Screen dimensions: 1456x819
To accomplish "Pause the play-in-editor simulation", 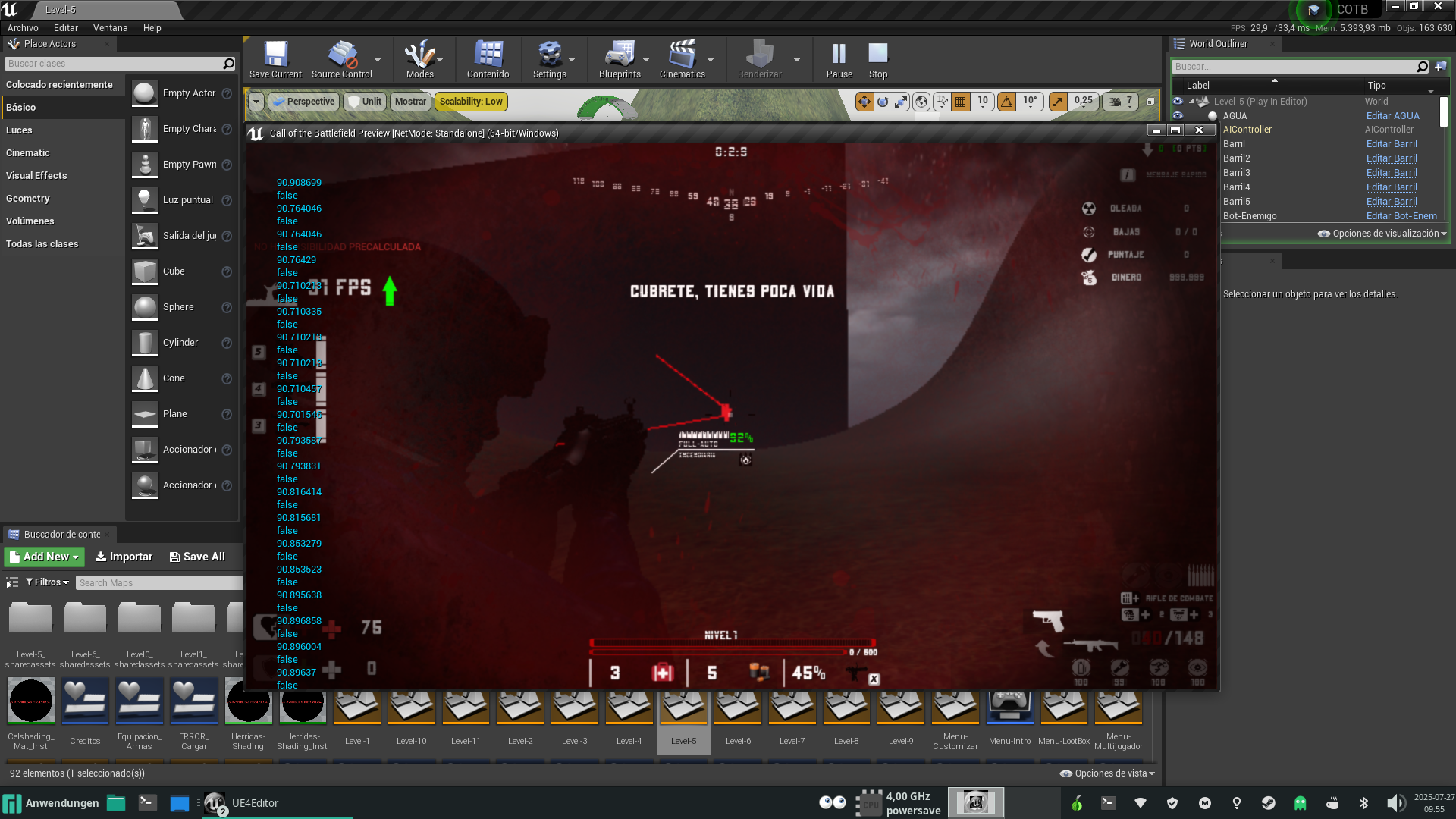I will (x=839, y=59).
